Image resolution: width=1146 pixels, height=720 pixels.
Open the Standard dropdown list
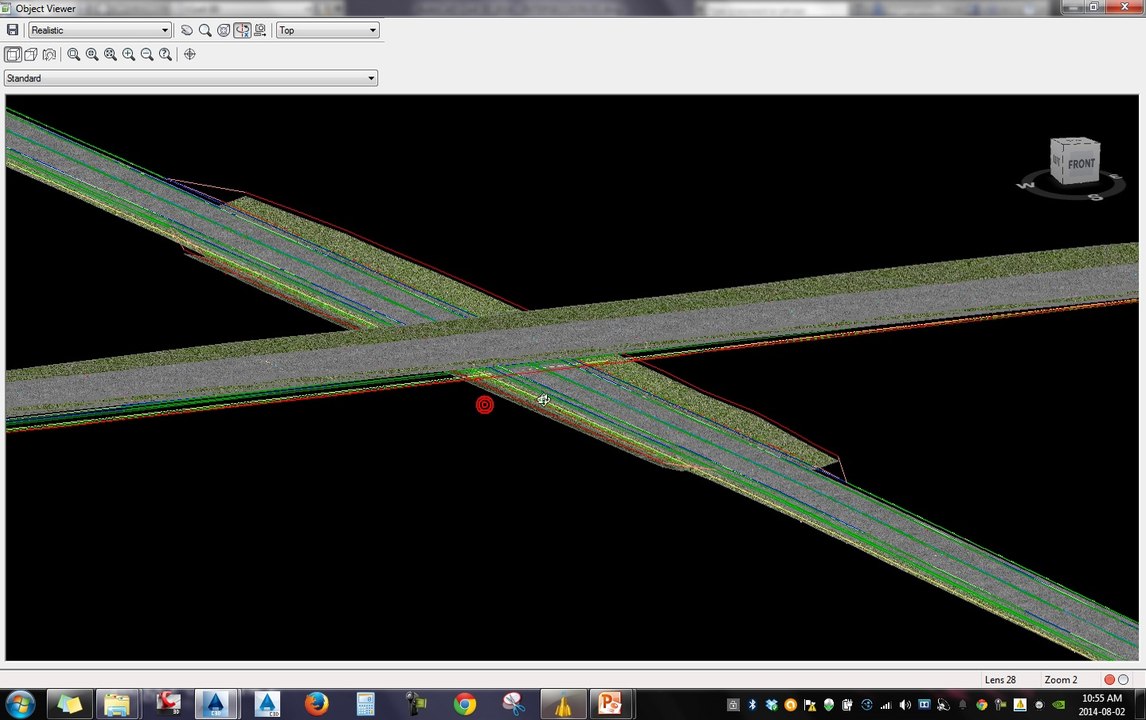pos(191,78)
